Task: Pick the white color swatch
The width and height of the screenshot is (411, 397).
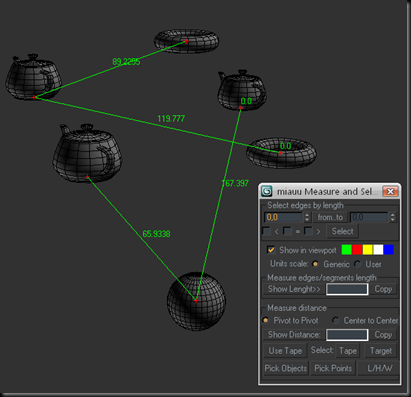Action: (378, 250)
